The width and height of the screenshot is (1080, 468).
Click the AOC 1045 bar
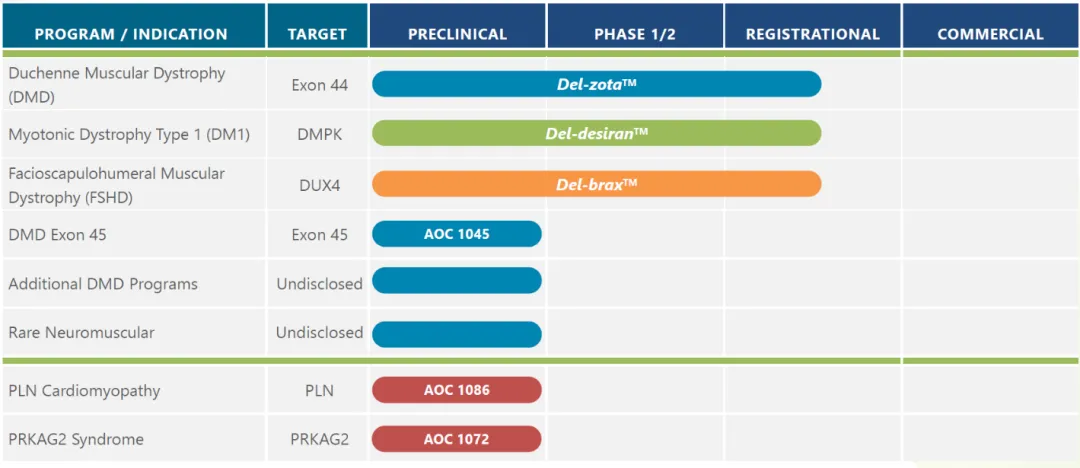pyautogui.click(x=456, y=234)
